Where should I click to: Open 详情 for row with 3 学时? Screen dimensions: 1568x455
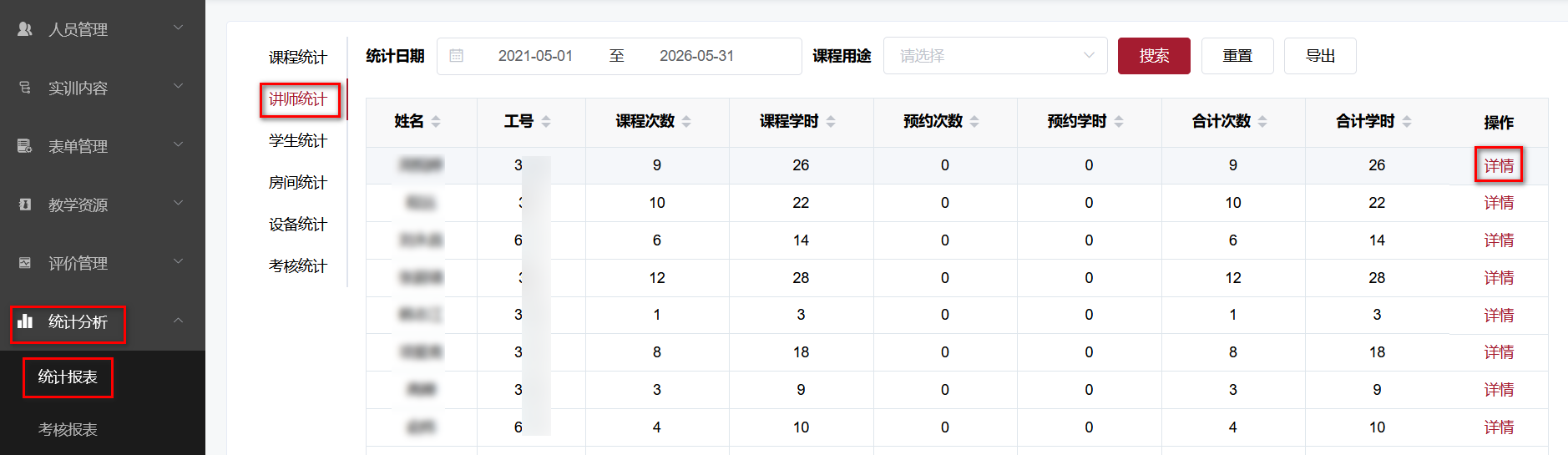click(x=1499, y=316)
